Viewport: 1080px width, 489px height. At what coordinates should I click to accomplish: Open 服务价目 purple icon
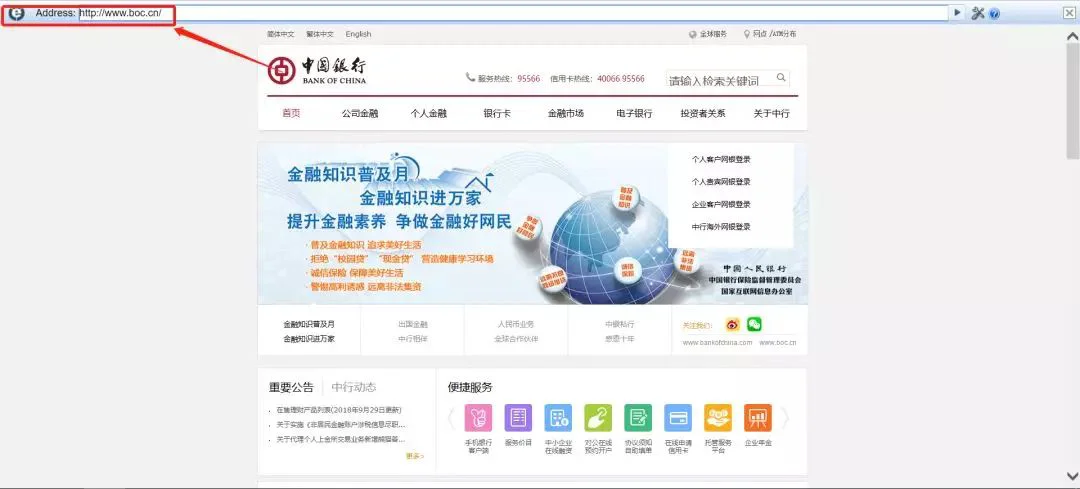(518, 417)
